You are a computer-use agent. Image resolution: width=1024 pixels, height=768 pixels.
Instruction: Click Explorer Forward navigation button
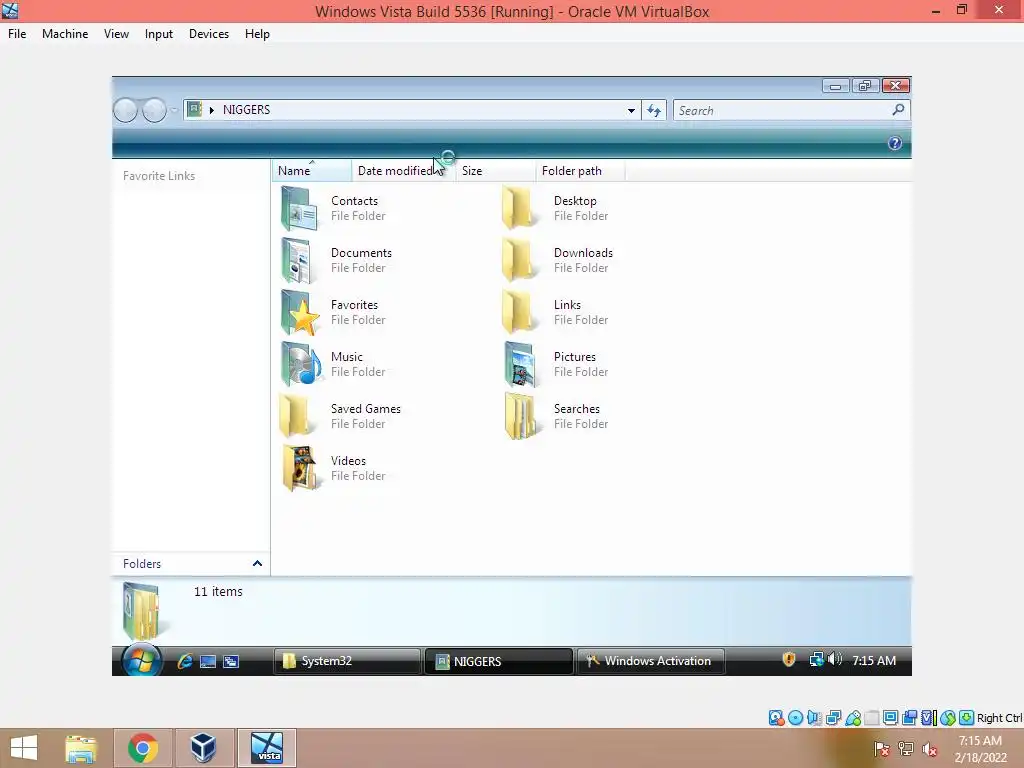154,110
